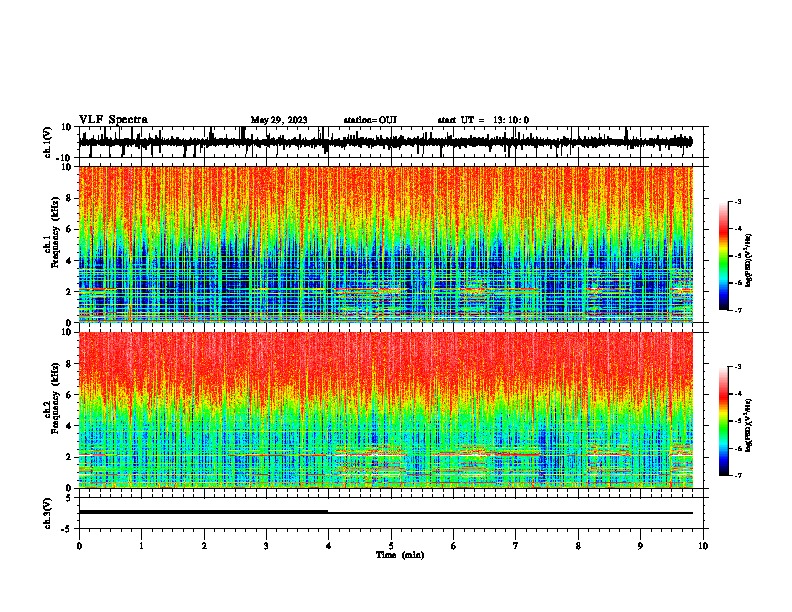
Task: Click time axis tick label '2'
Action: point(204,546)
